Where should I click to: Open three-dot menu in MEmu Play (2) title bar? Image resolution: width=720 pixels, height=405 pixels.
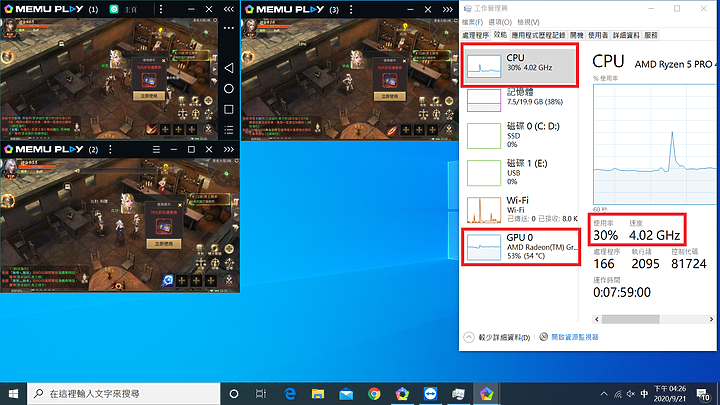tap(110, 149)
